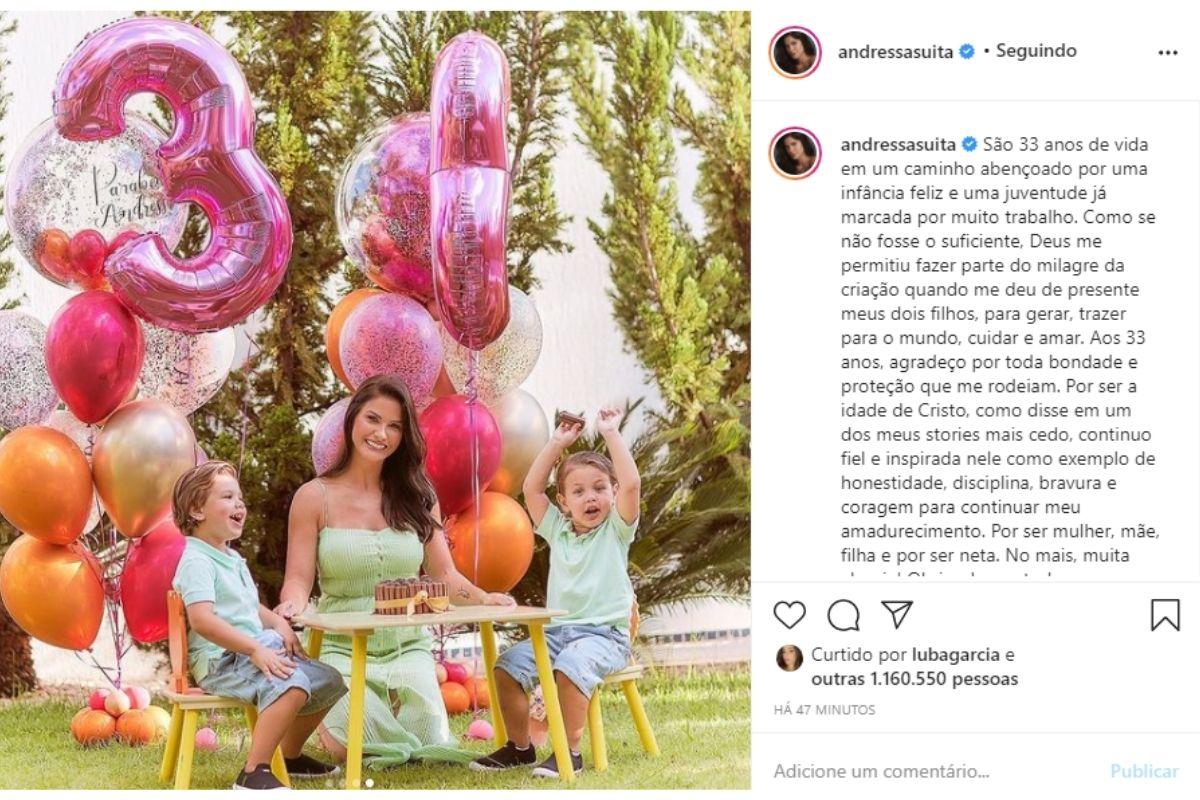Click verified badge next to header username
Image resolution: width=1200 pixels, height=800 pixels.
(967, 52)
